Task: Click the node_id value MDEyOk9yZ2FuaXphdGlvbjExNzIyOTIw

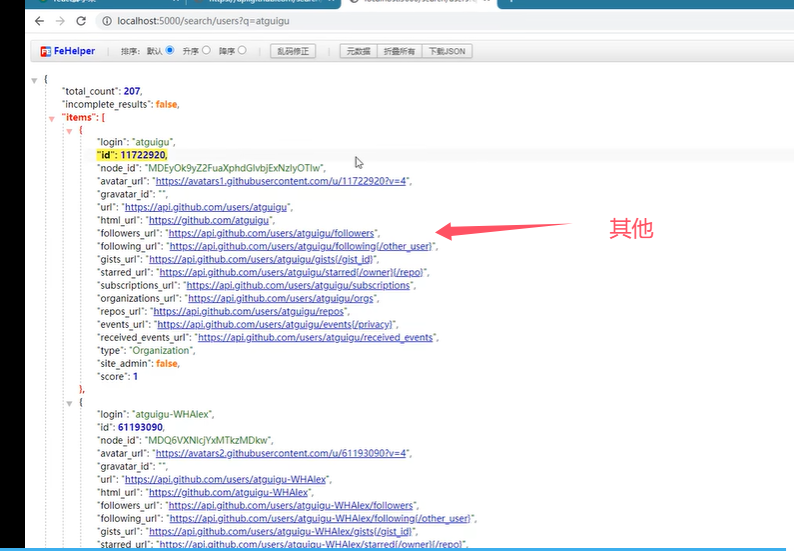Action: tap(234, 168)
